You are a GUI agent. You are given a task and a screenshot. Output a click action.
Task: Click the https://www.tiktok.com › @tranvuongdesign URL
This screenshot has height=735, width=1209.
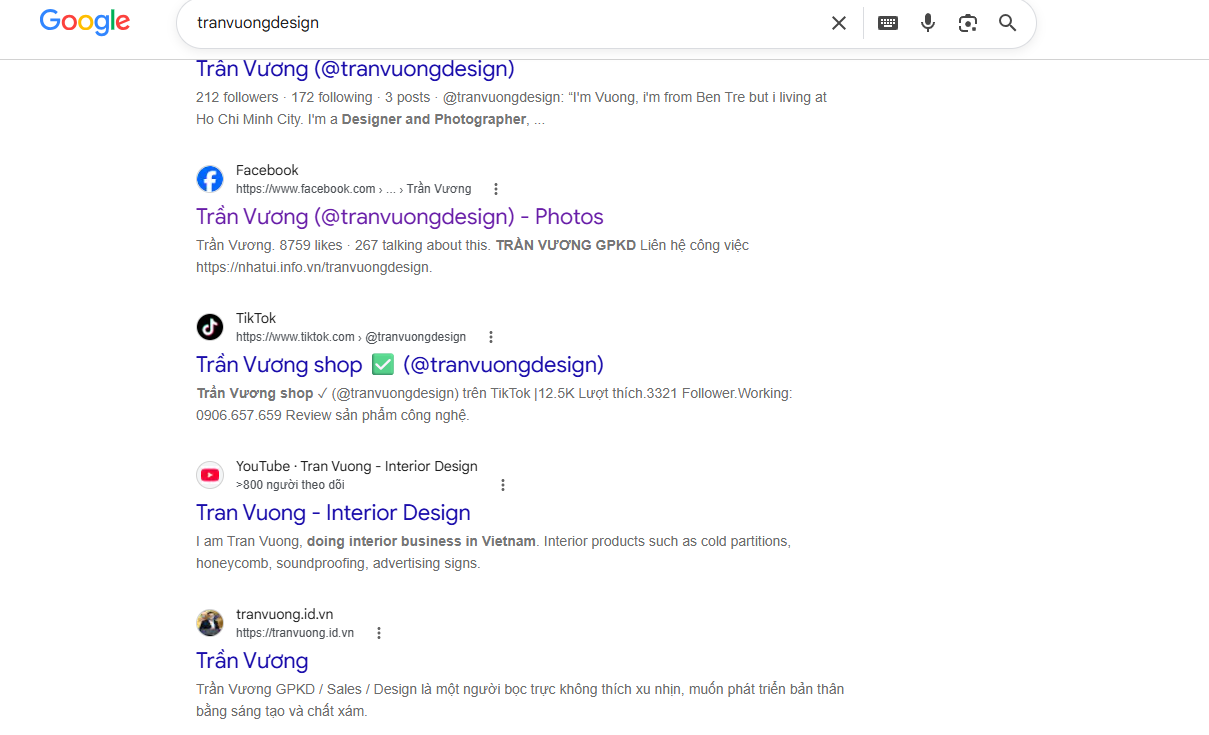click(351, 337)
